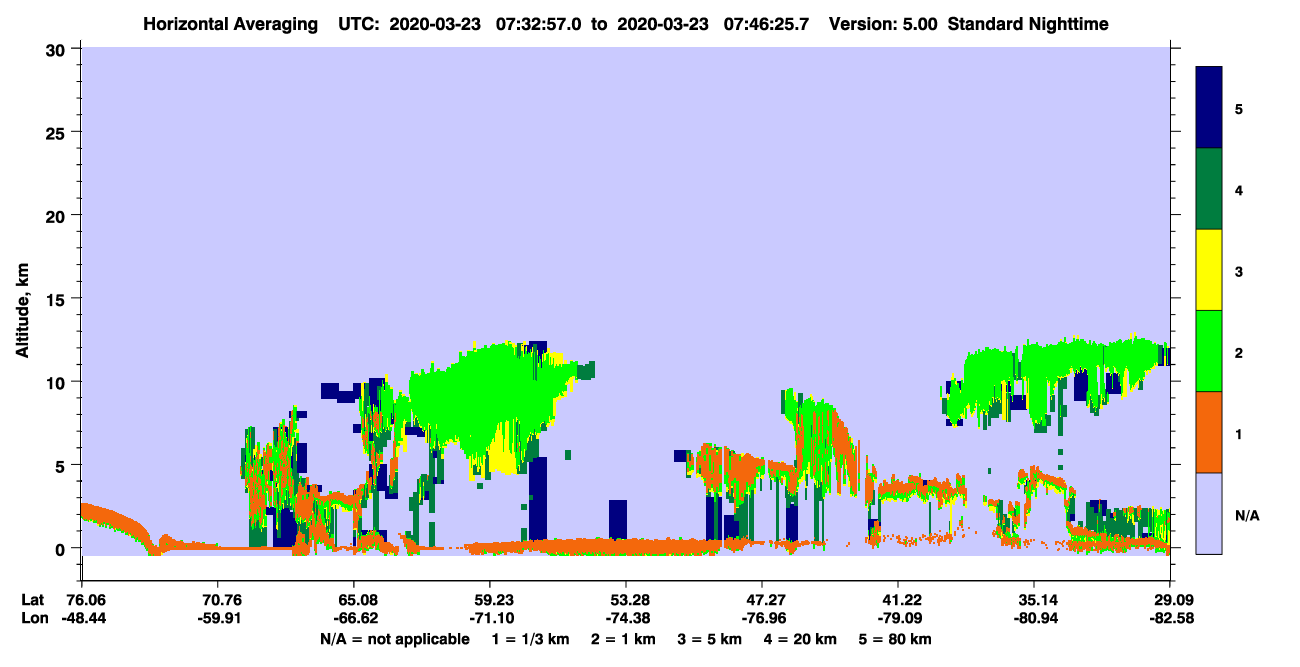1300x667 pixels.
Task: Click the '5 = 80 km' legend note
Action: [x=897, y=638]
